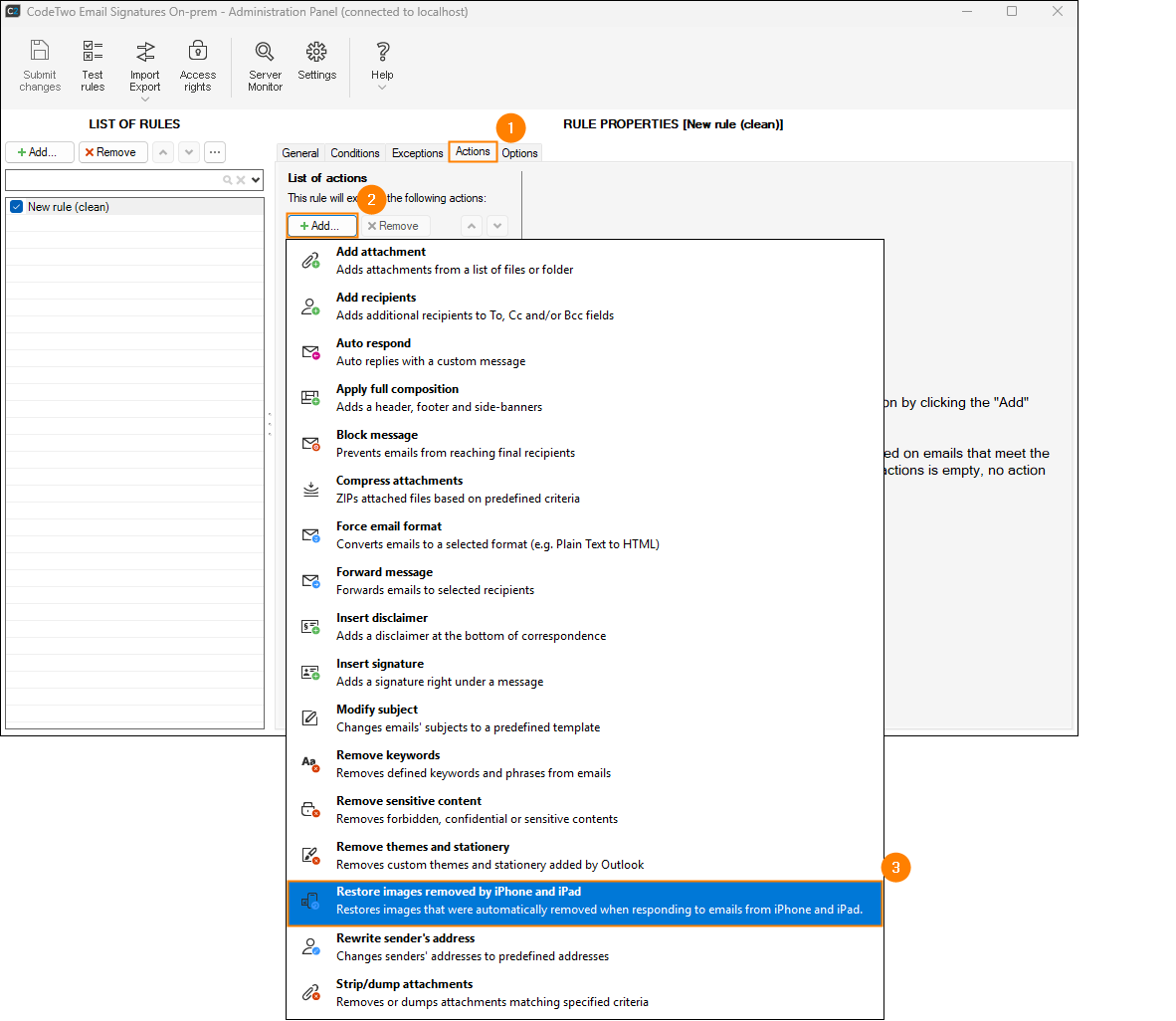Switch to the Options tab
1176x1021 pixels.
pos(519,153)
